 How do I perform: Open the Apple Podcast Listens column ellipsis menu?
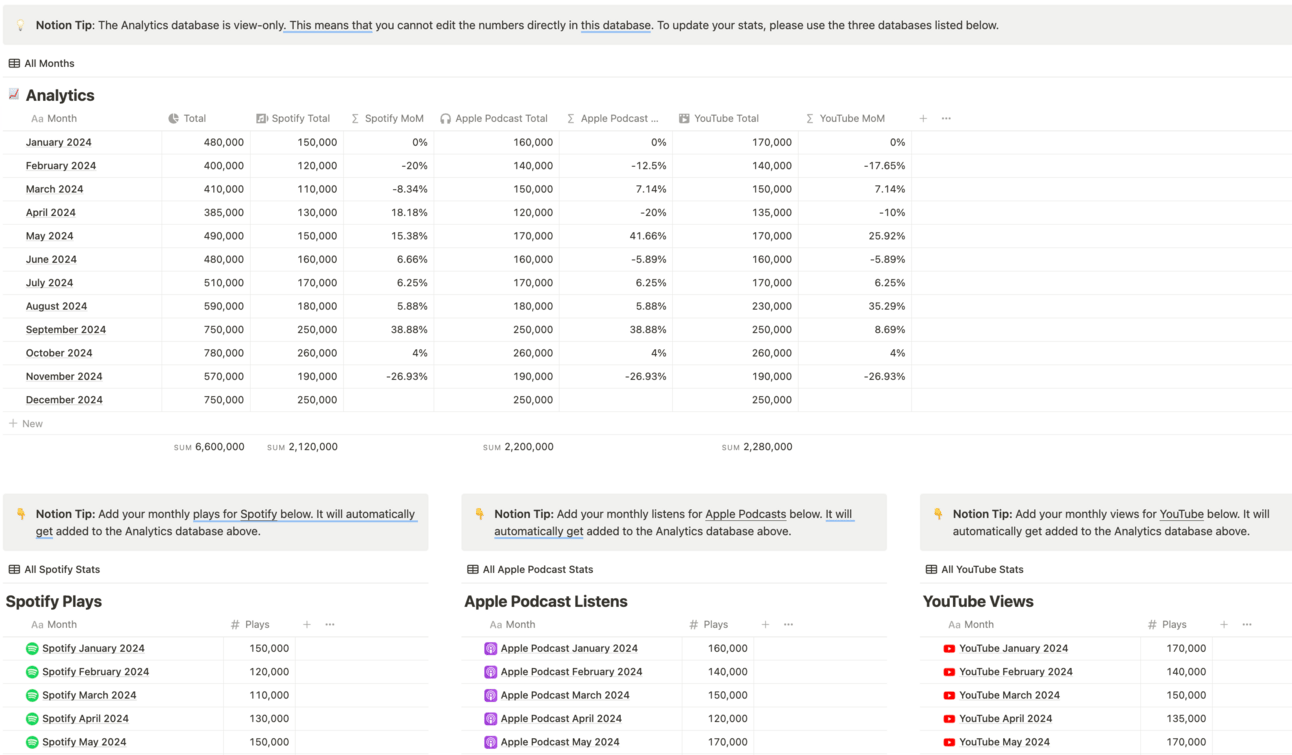point(788,624)
